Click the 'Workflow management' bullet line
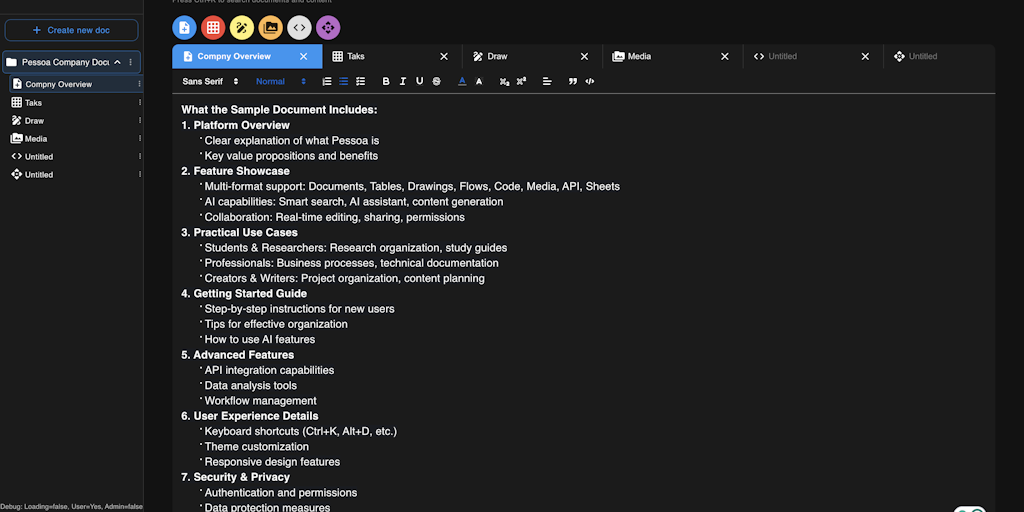The height and width of the screenshot is (512, 1024). pyautogui.click(x=261, y=401)
